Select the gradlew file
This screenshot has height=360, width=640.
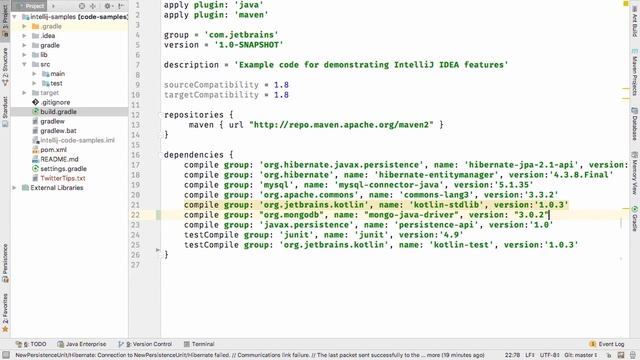click(48, 121)
